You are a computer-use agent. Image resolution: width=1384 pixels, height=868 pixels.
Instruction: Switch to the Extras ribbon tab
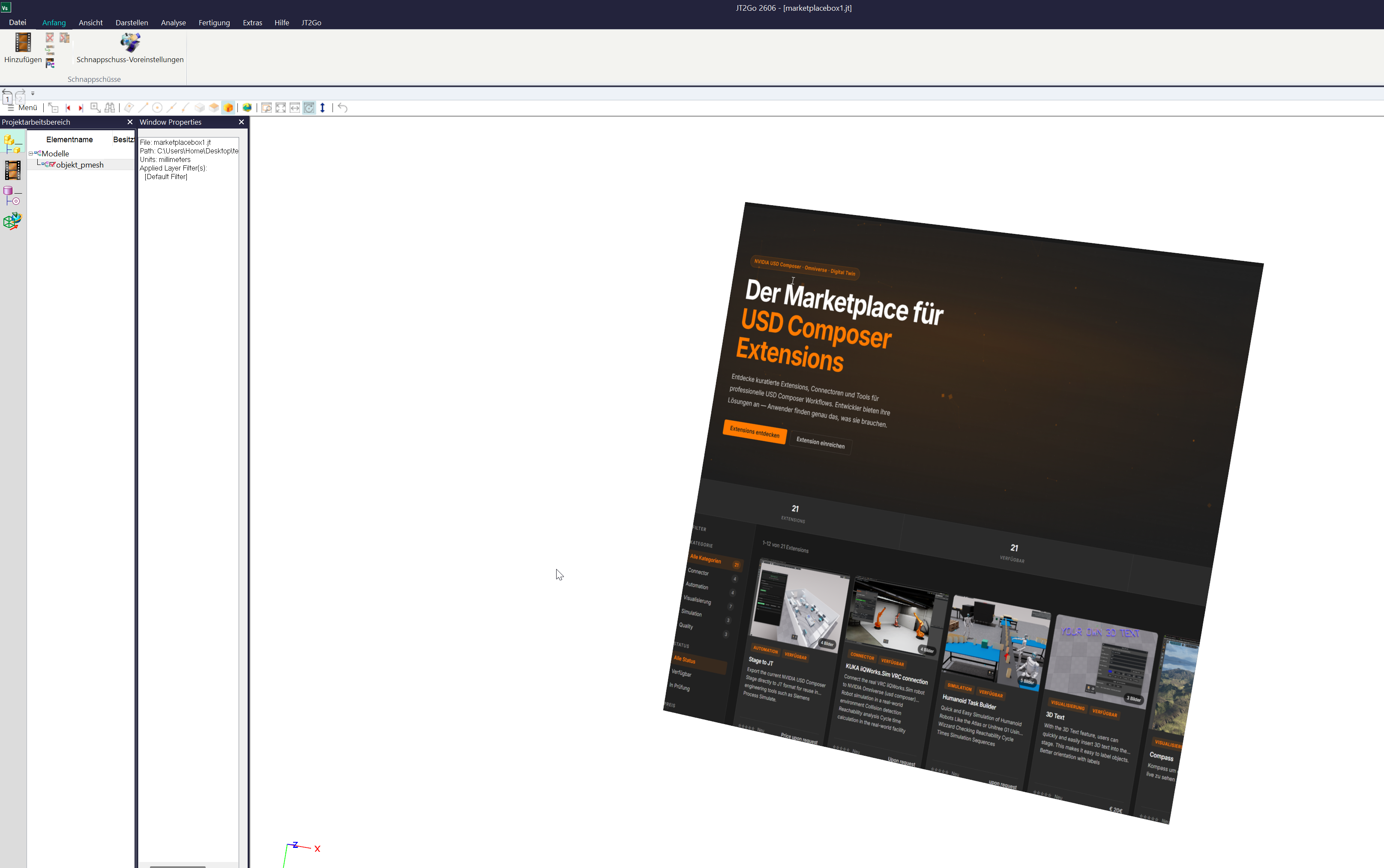coord(252,23)
